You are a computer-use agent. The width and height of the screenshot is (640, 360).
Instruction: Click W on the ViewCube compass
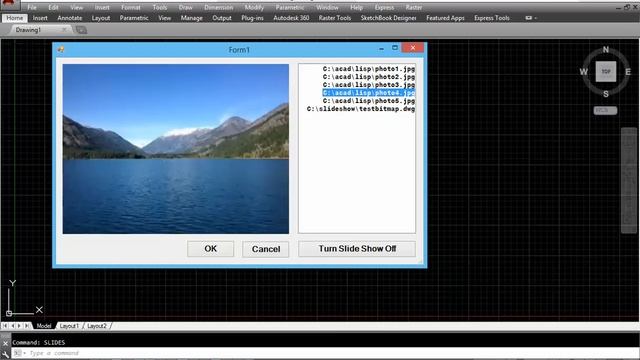[x=584, y=72]
